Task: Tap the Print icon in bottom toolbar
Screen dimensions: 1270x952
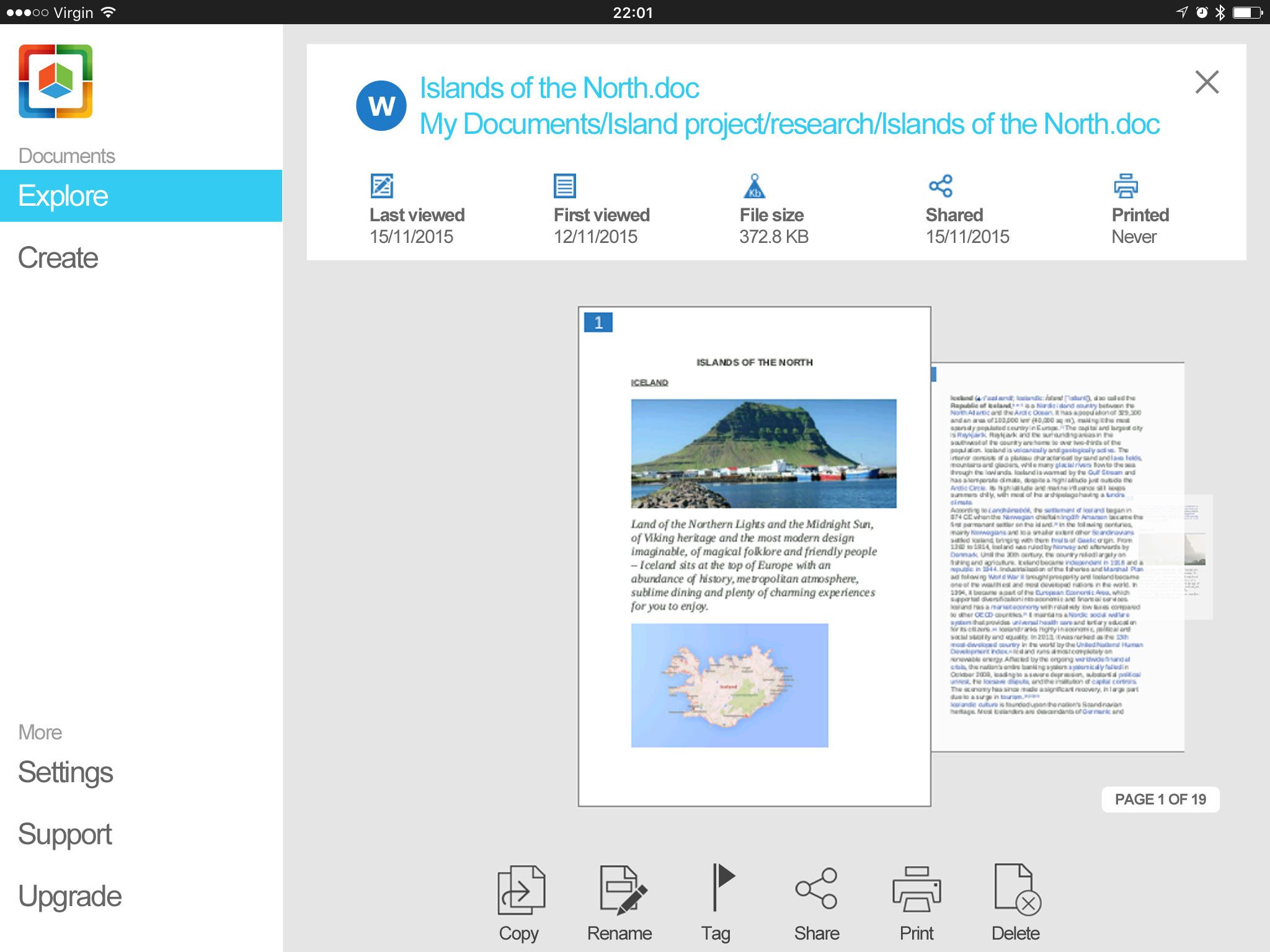Action: [916, 889]
